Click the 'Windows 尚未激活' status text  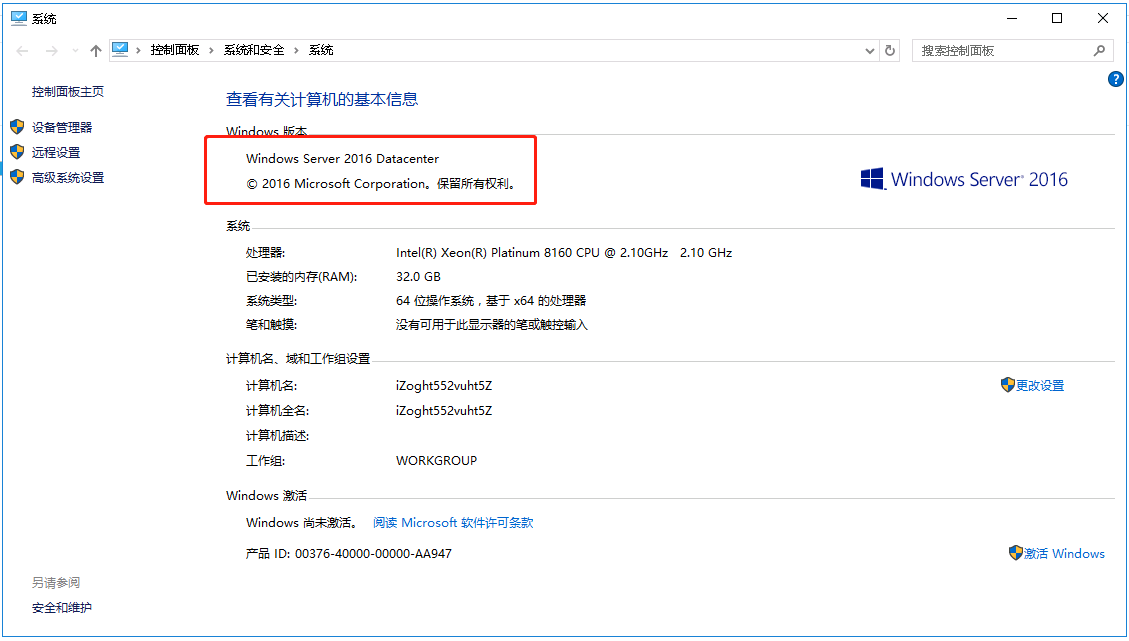(302, 523)
